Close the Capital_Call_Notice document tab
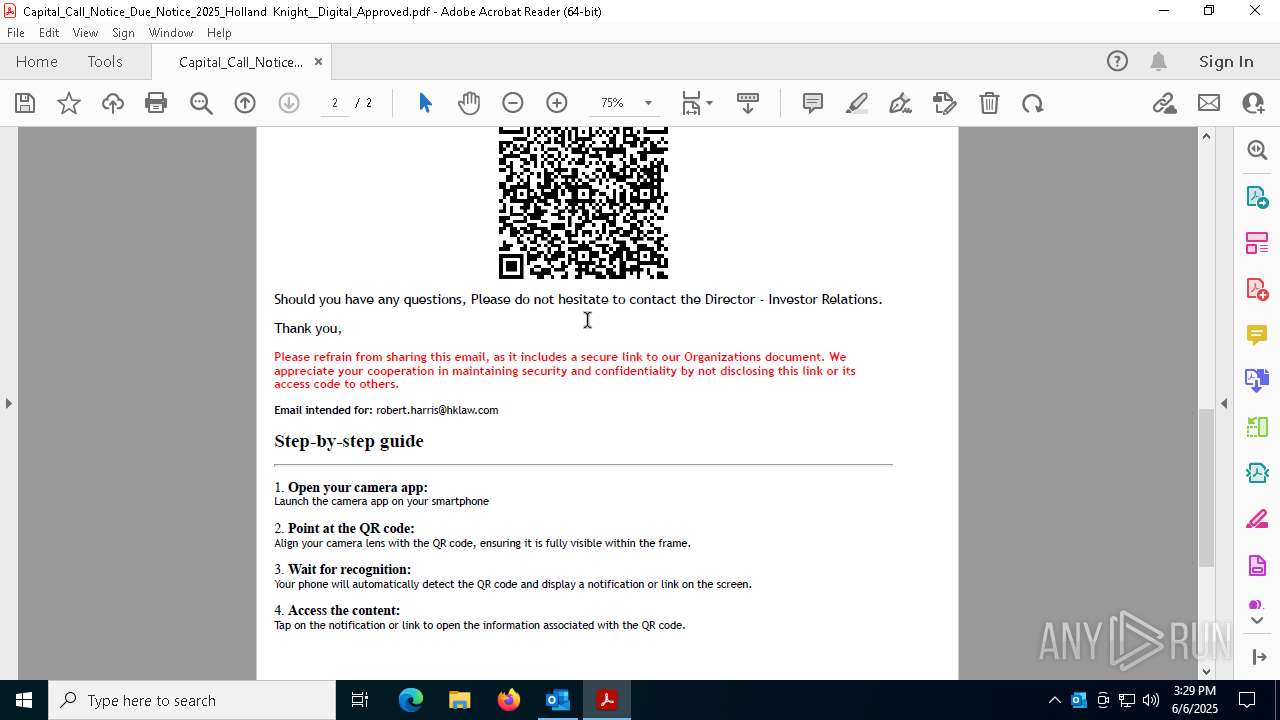This screenshot has height=720, width=1280. pos(318,61)
